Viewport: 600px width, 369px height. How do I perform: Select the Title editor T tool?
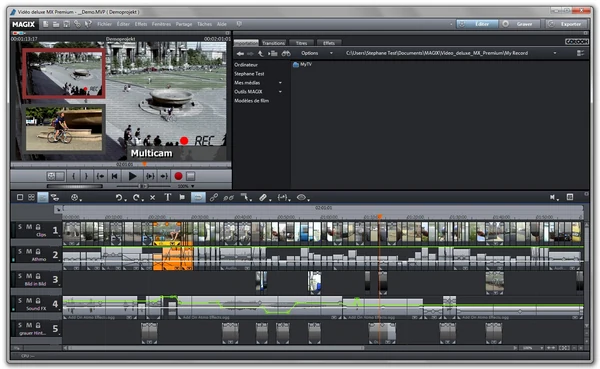point(168,197)
